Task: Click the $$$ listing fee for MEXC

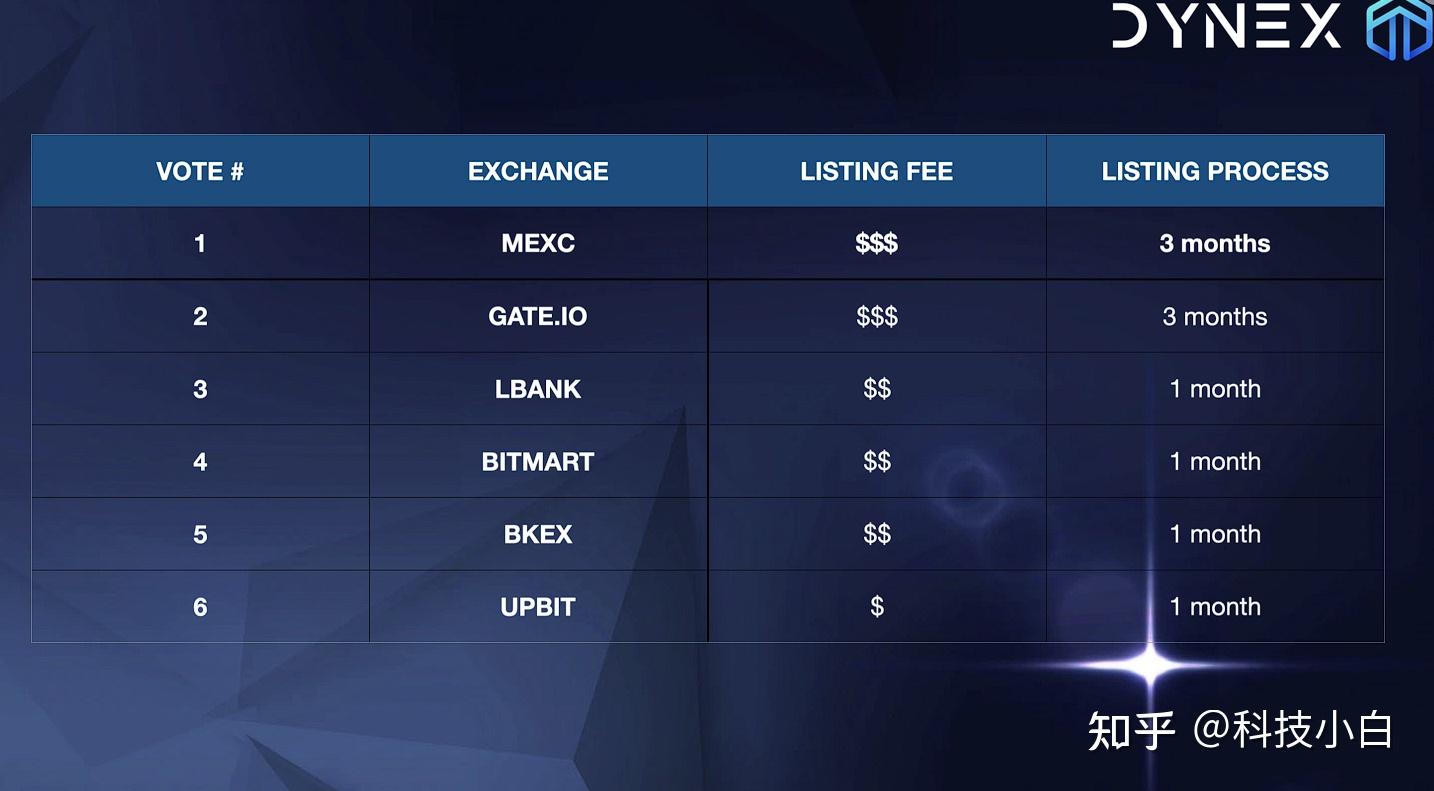Action: (876, 243)
